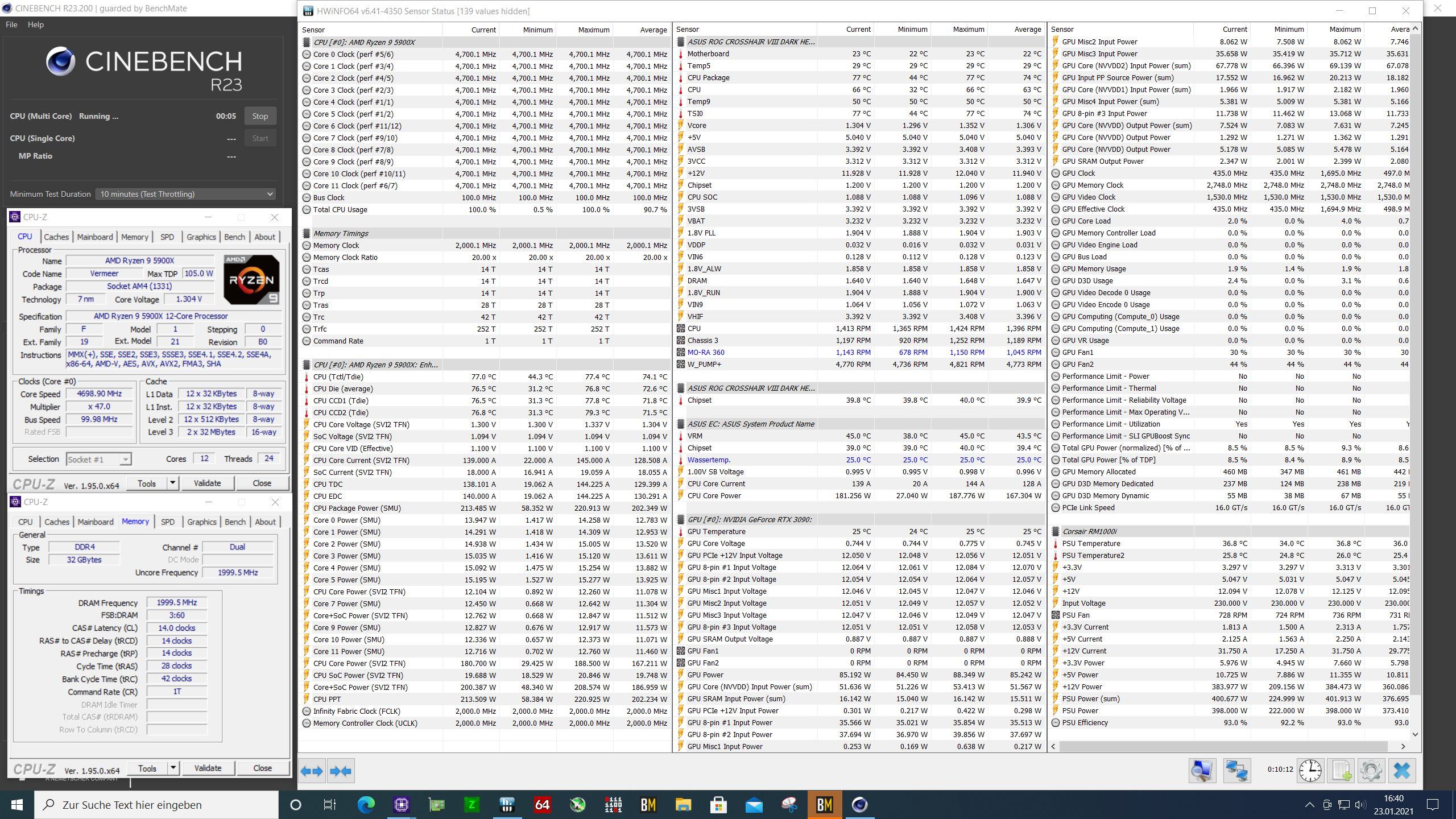Switch to Mainboard tab in upper CPU-Z
This screenshot has width=1456, height=819.
[95, 237]
